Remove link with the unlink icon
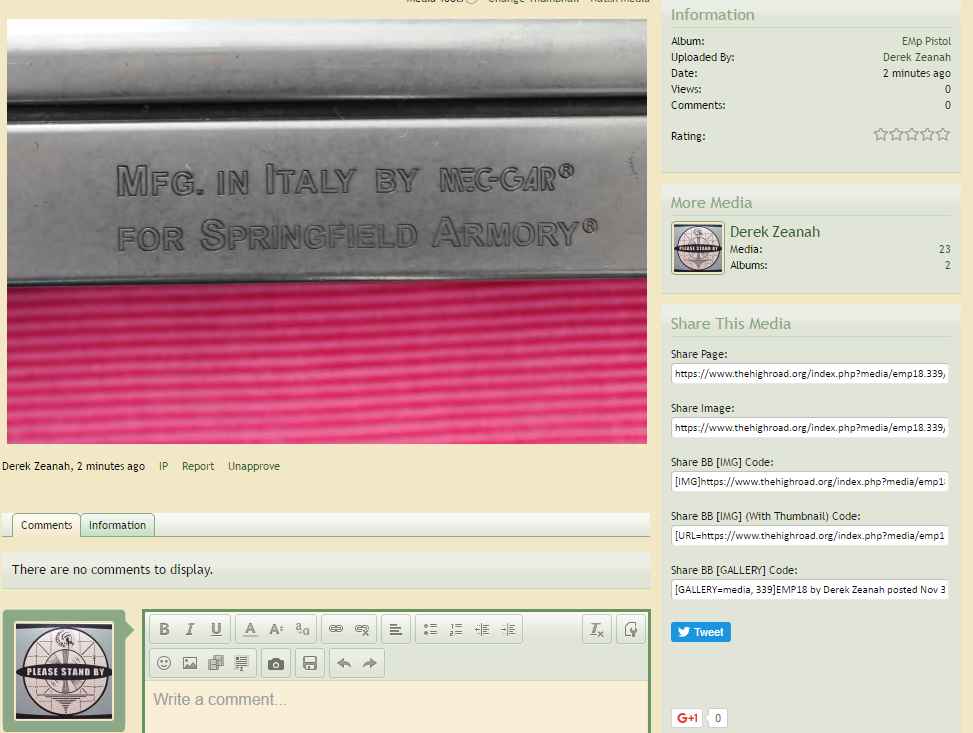This screenshot has width=973, height=733. 362,629
